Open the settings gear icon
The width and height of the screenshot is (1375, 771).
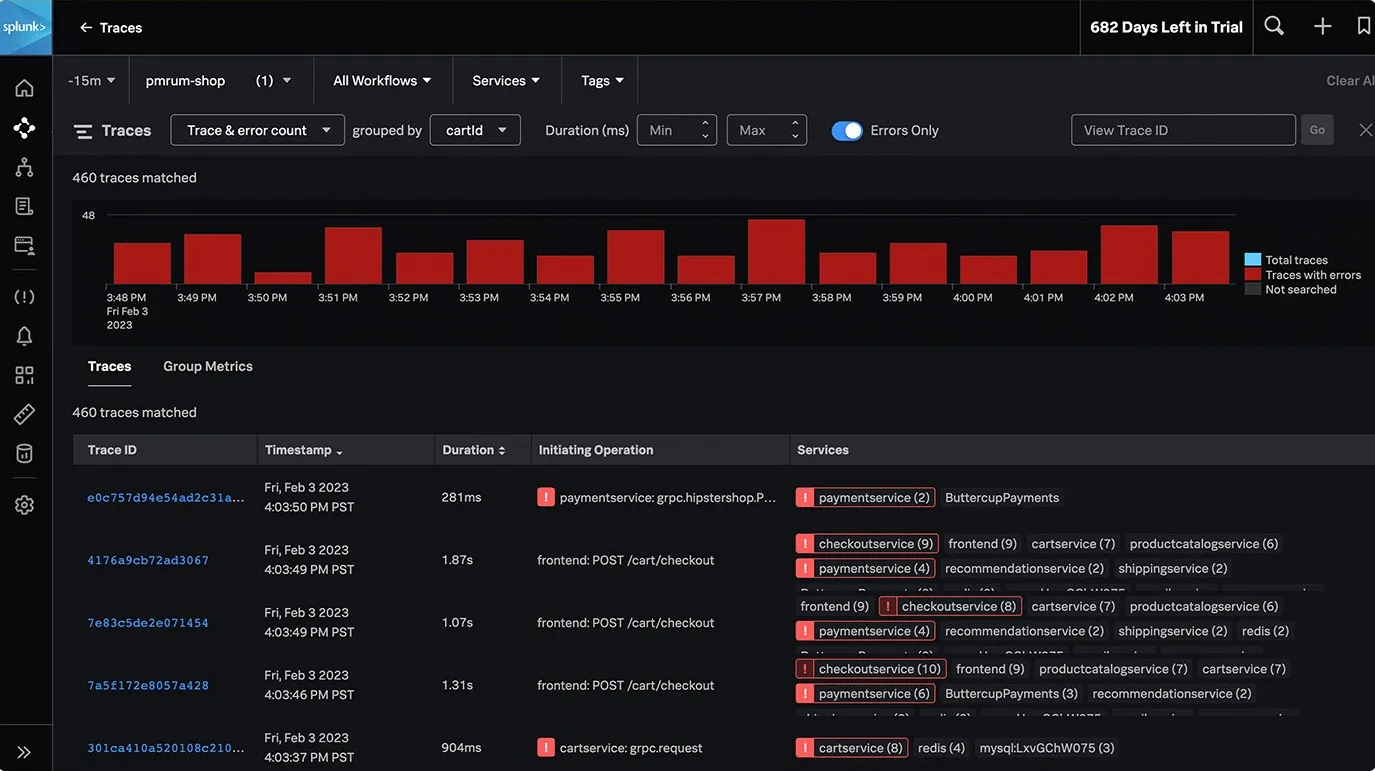(x=25, y=504)
